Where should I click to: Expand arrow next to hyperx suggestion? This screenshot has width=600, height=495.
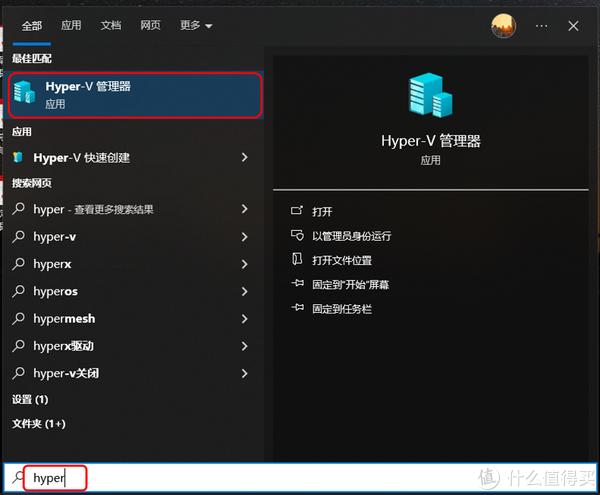click(x=245, y=264)
